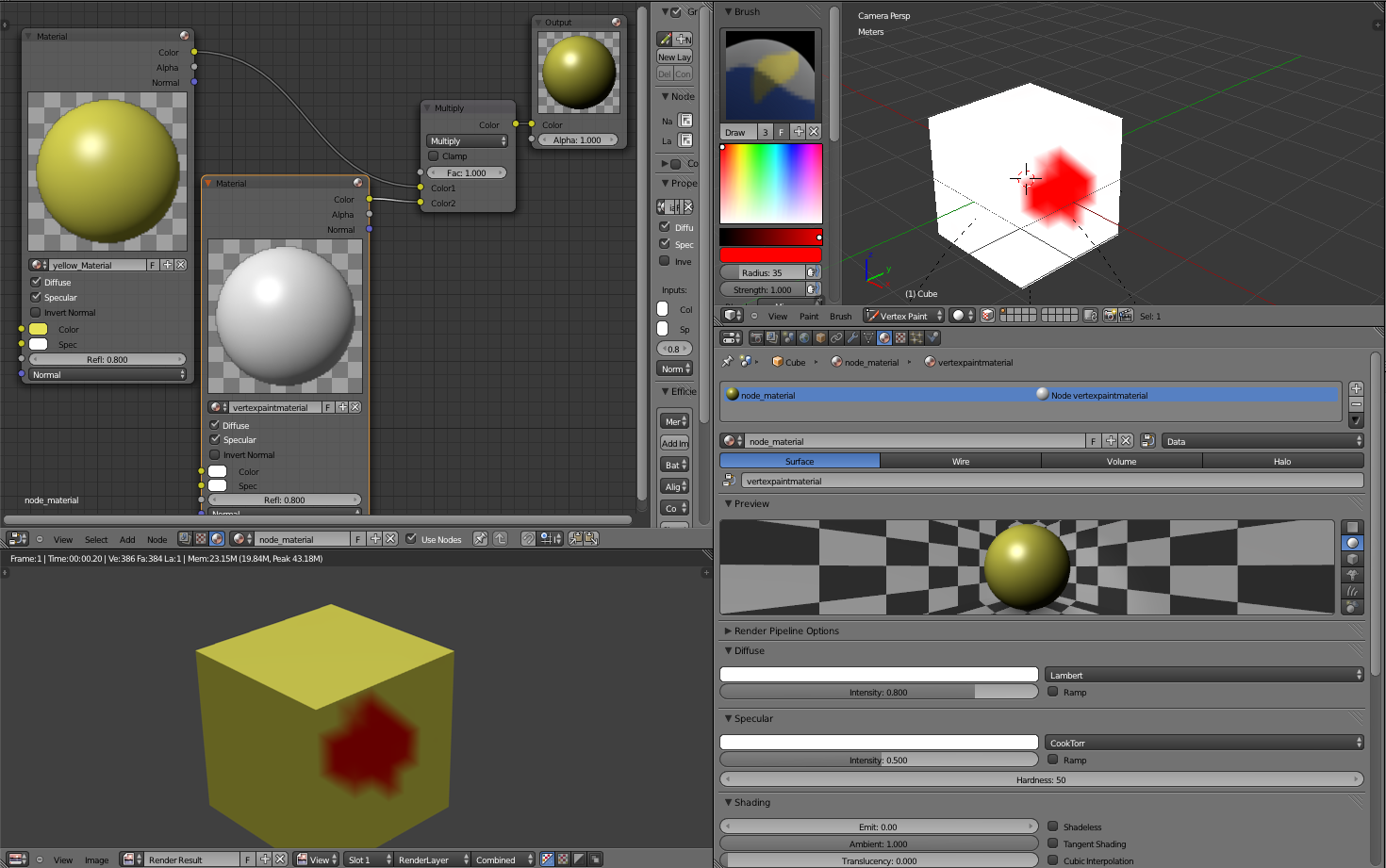The image size is (1386, 868).
Task: Pin the properties context with pushpin icon
Action: [x=727, y=361]
